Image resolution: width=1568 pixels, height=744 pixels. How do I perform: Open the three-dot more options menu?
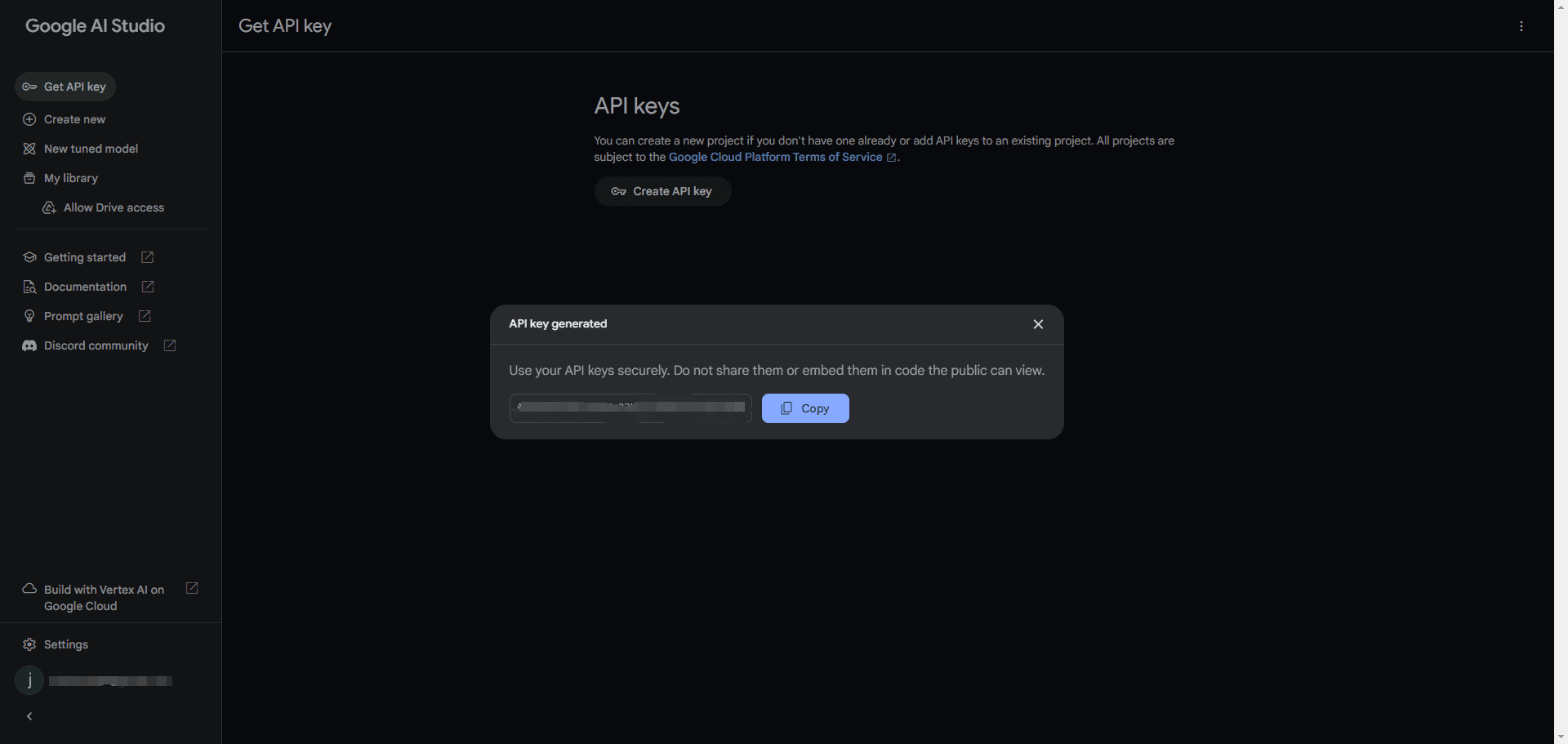(1521, 26)
